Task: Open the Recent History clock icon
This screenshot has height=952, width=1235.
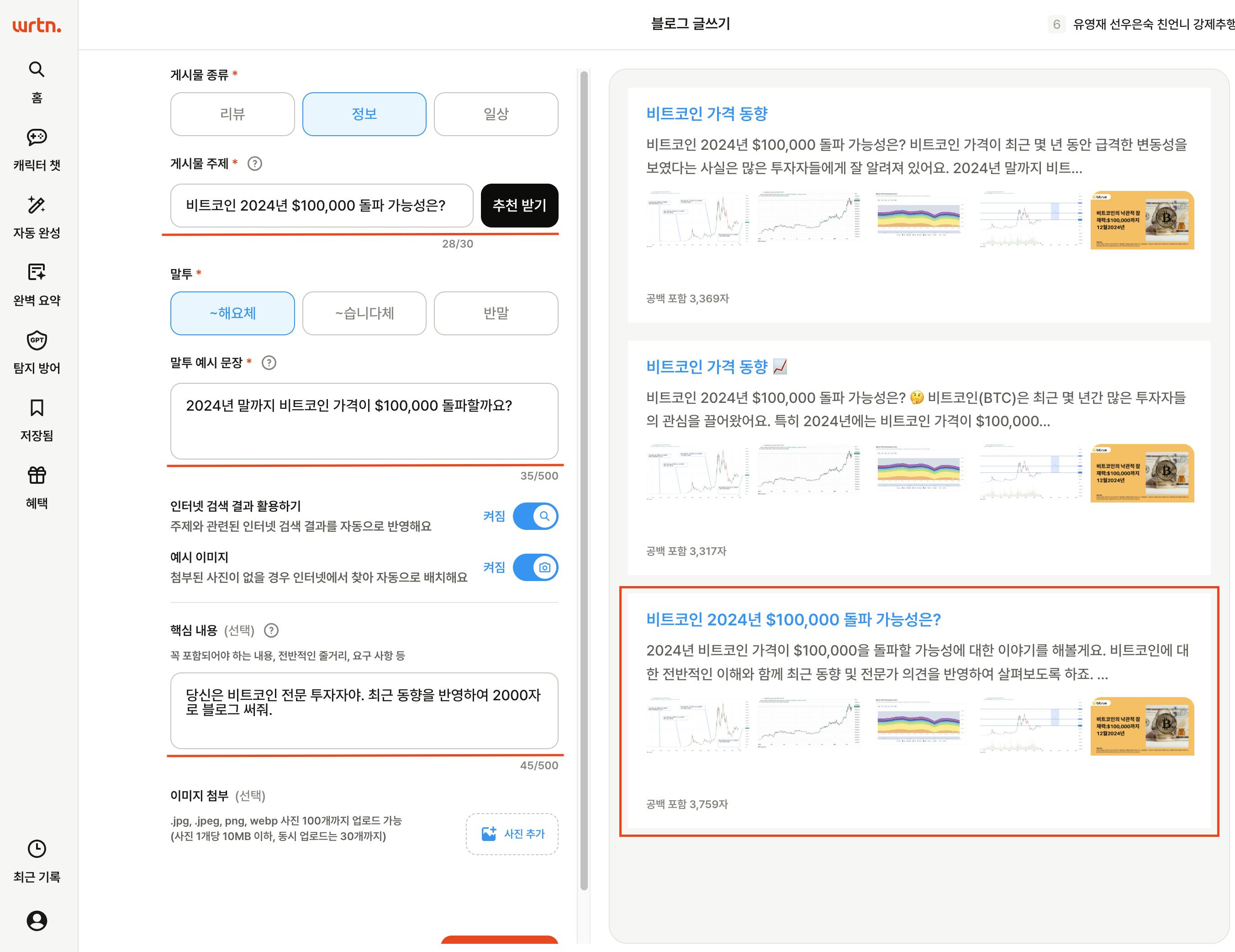Action: [x=37, y=848]
